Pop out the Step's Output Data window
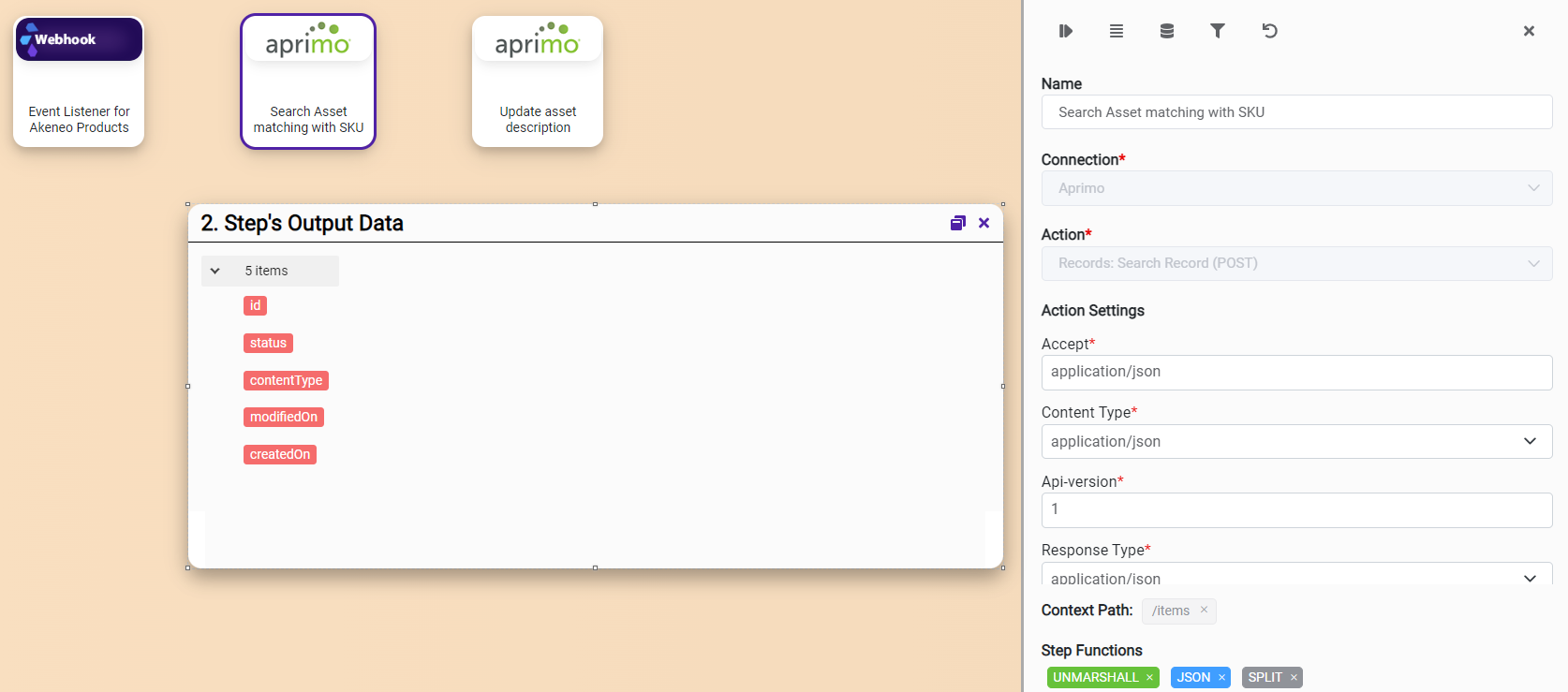Image resolution: width=1568 pixels, height=692 pixels. (x=957, y=223)
